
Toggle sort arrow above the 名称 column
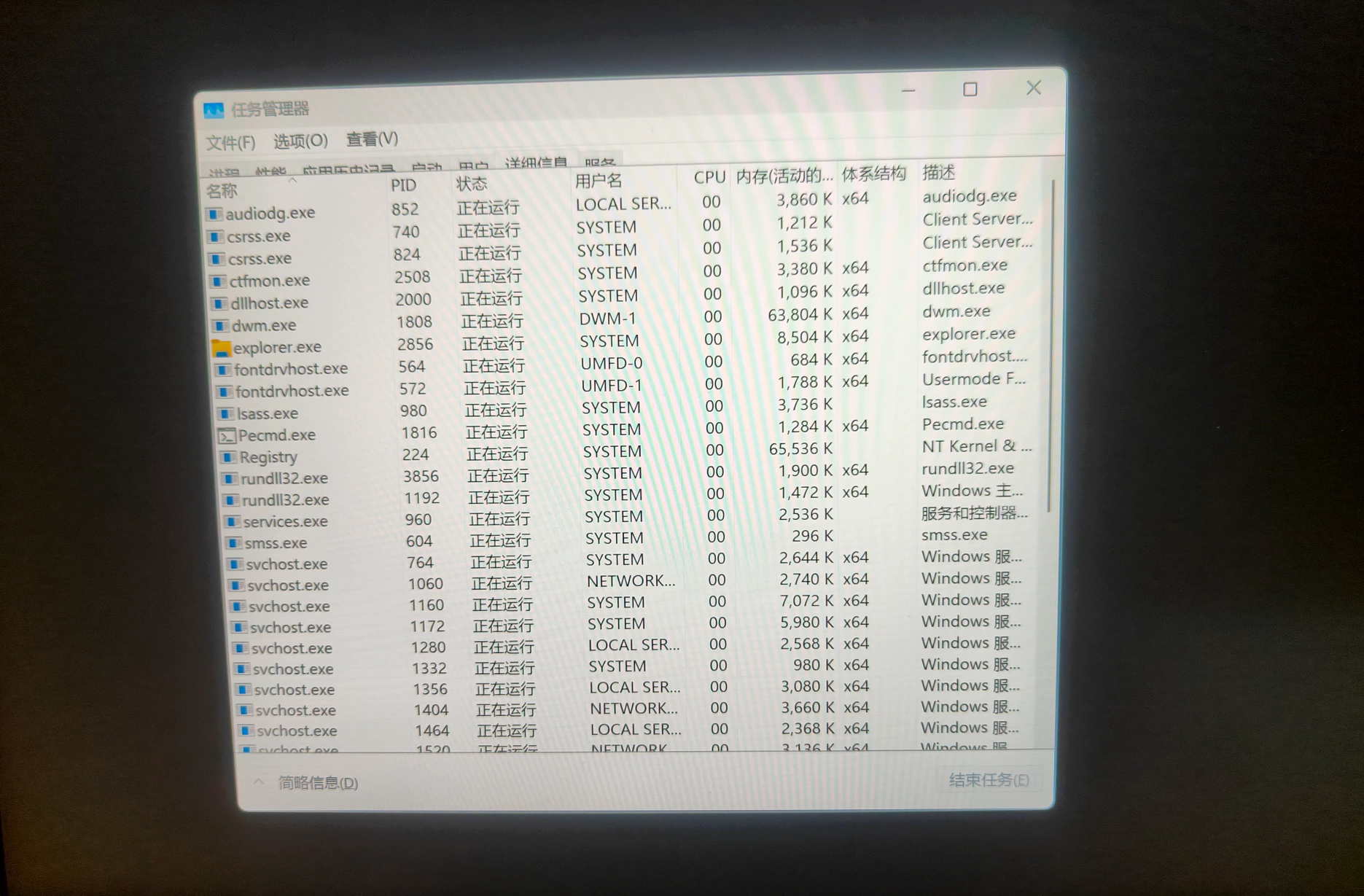292,179
